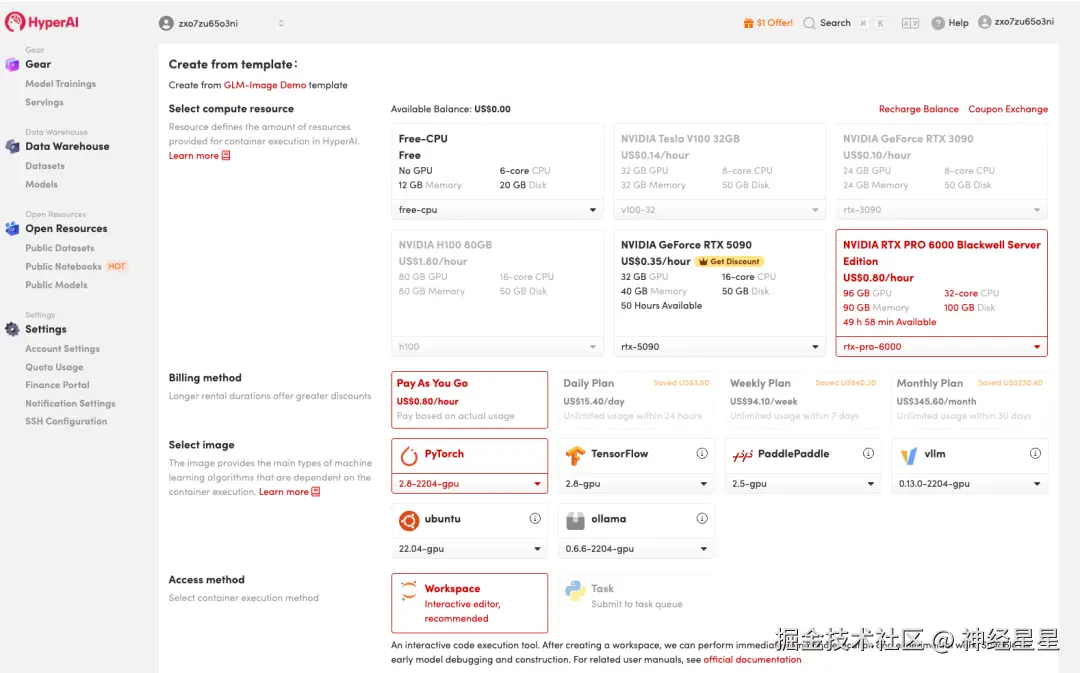
Task: Click Learn more under compute resource
Action: coord(199,156)
